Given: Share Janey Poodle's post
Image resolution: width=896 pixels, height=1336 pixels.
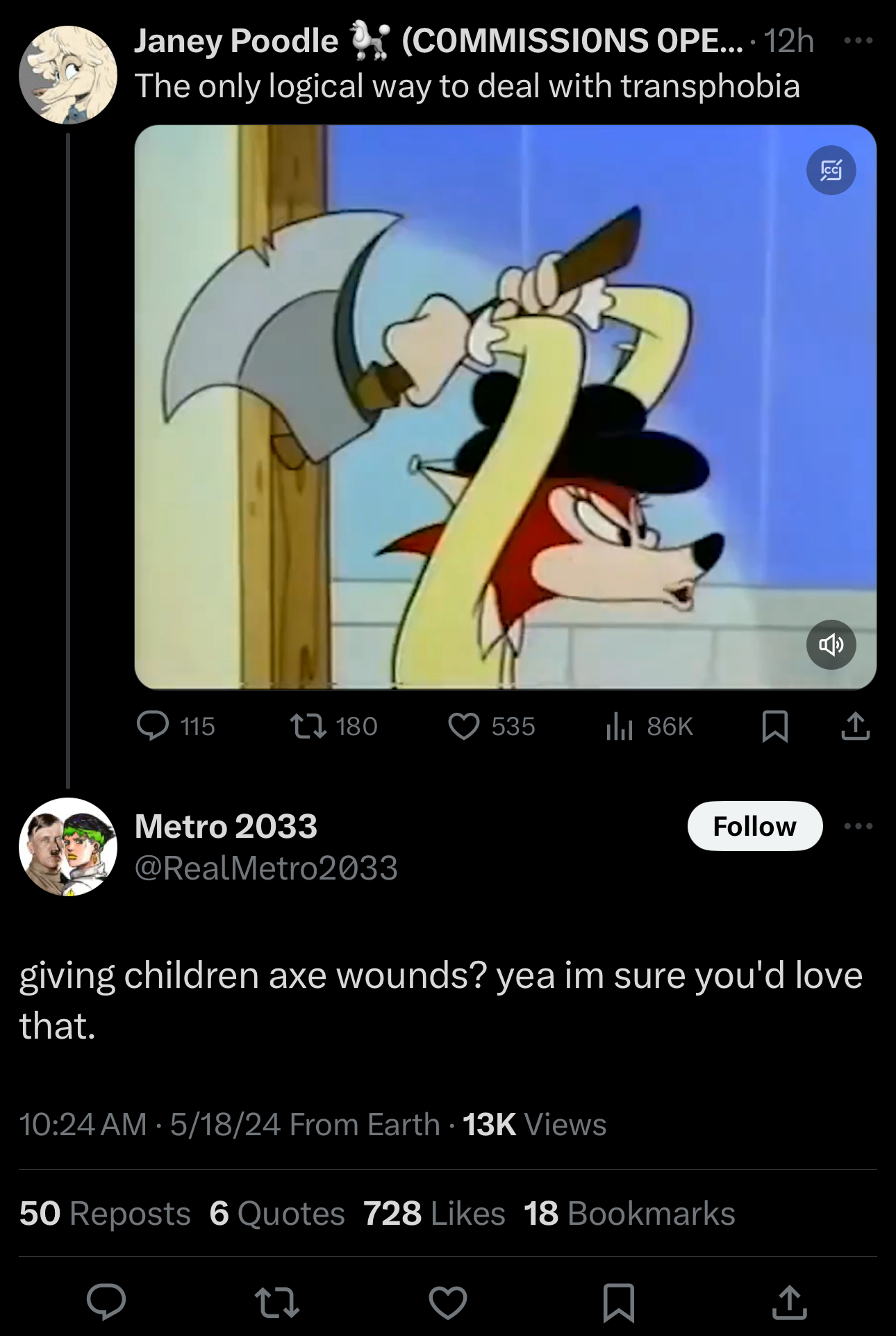Looking at the screenshot, I should click(855, 726).
